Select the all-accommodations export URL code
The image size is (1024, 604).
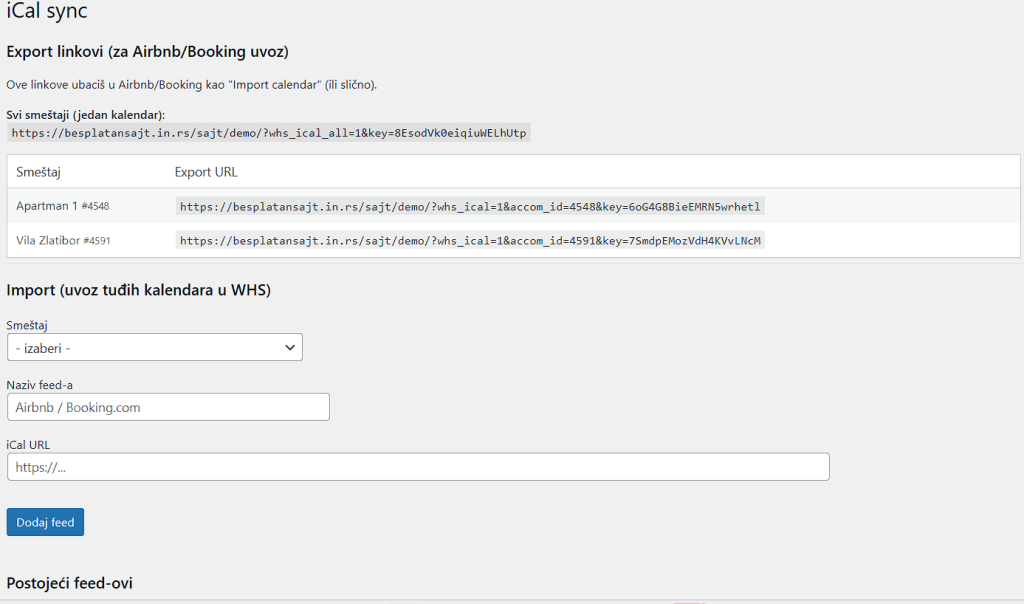(268, 132)
